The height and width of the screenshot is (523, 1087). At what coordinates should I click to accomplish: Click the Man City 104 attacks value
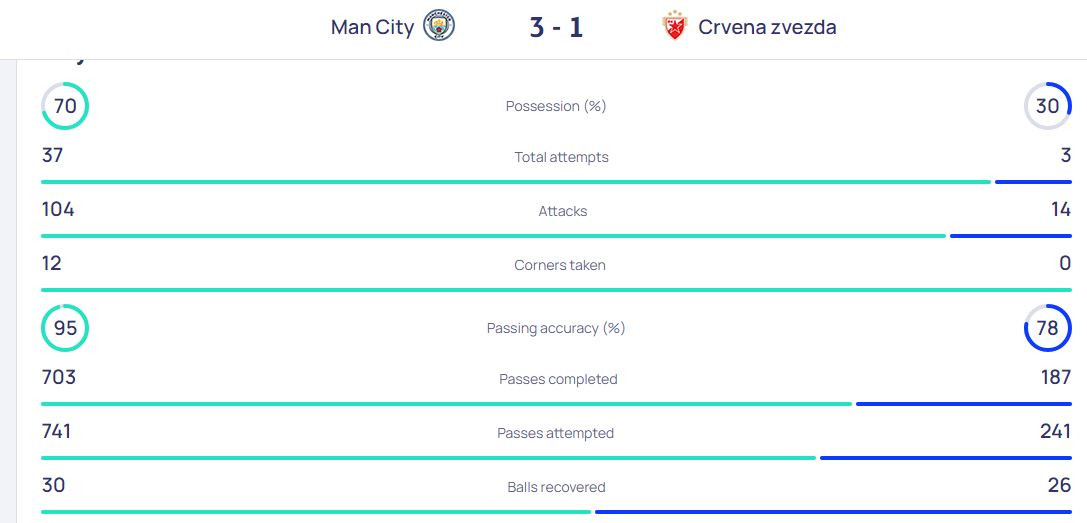(x=58, y=209)
